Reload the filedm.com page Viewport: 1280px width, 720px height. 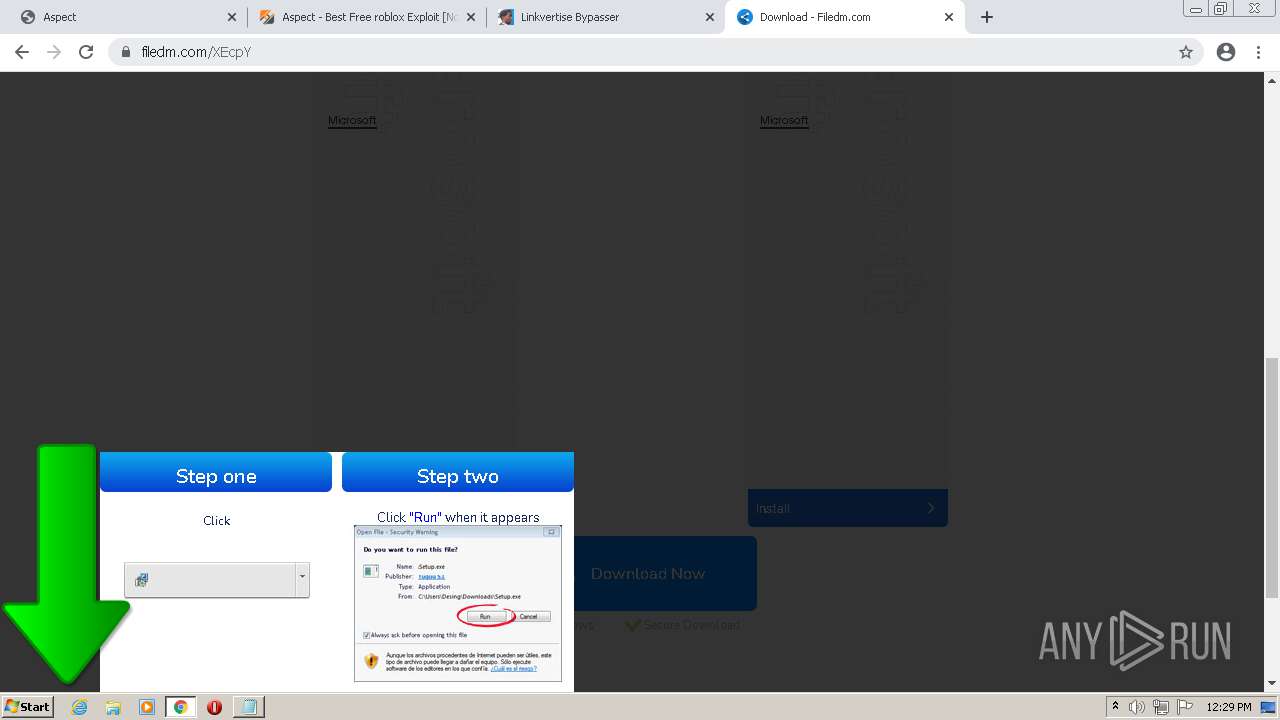86,52
